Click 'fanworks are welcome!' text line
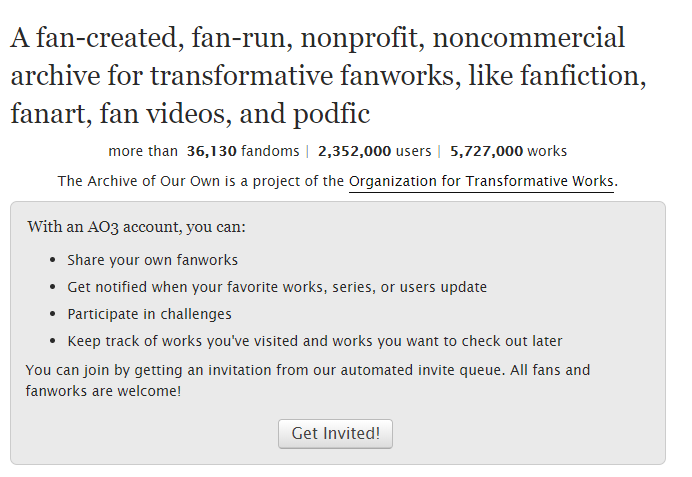 coord(103,391)
